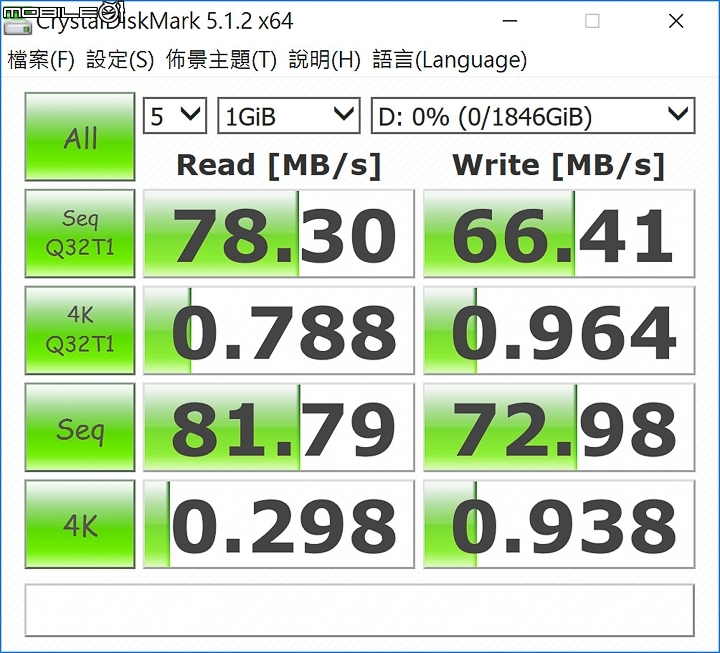The height and width of the screenshot is (653, 720).
Task: Click Seq Q32T1 read result 78.30
Action: coord(279,234)
